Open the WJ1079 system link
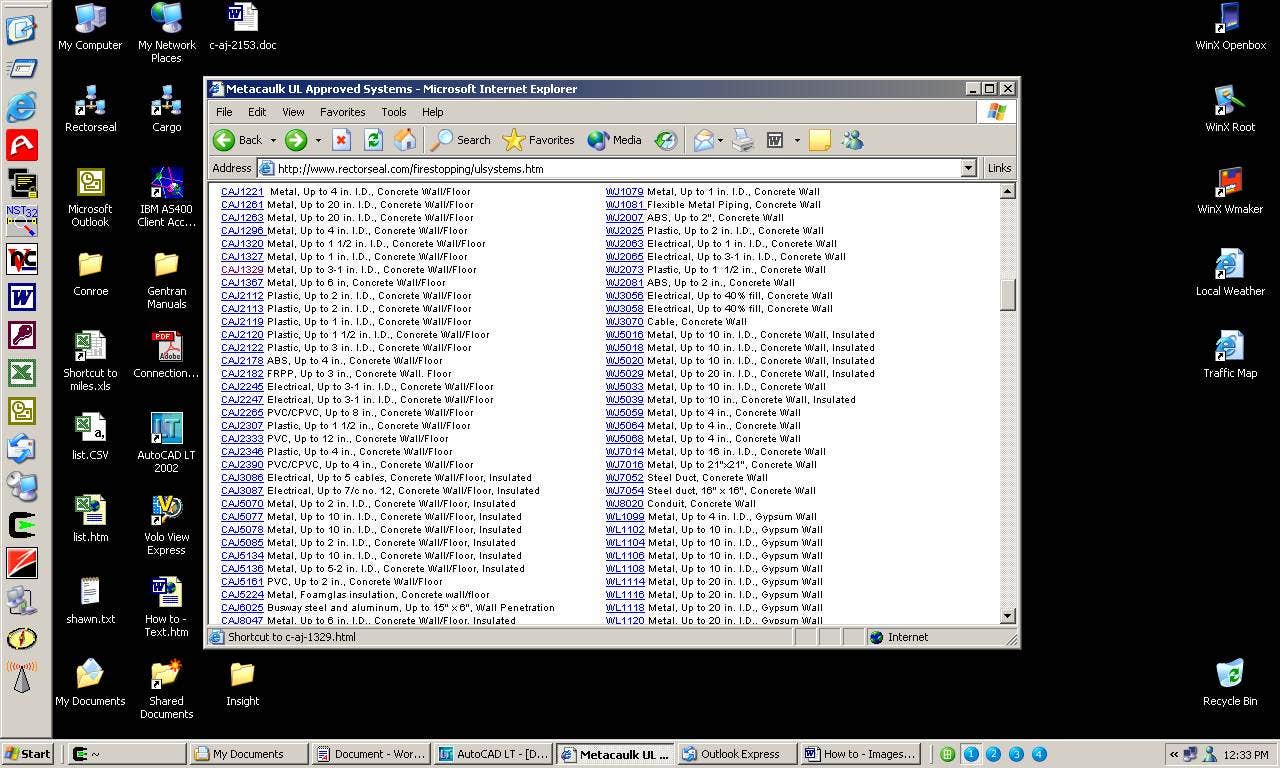The image size is (1280, 768). coord(625,192)
